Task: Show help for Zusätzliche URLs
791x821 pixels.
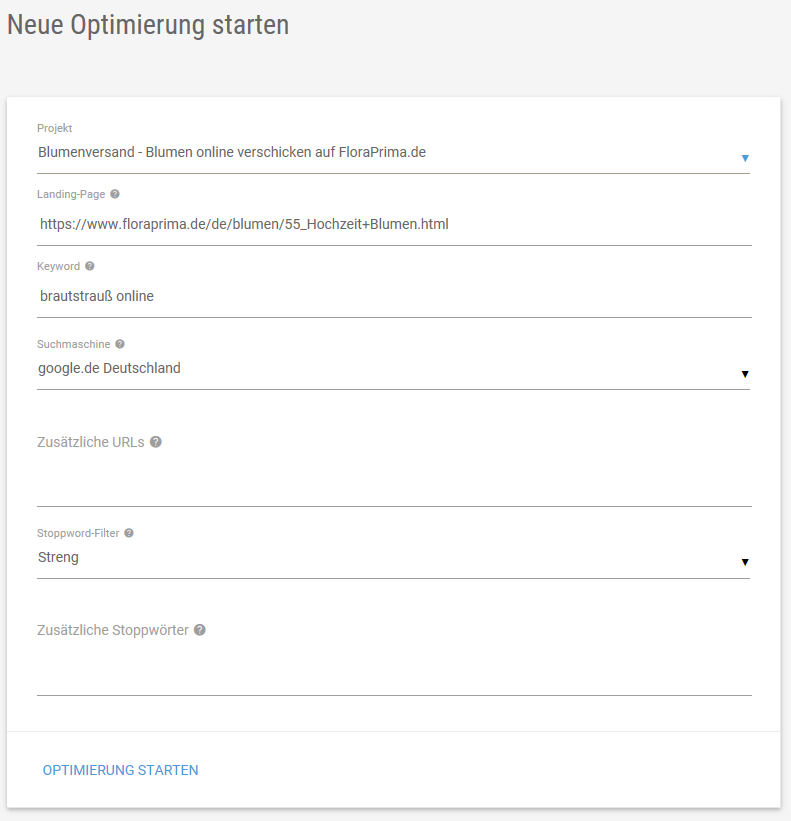Action: (x=156, y=442)
